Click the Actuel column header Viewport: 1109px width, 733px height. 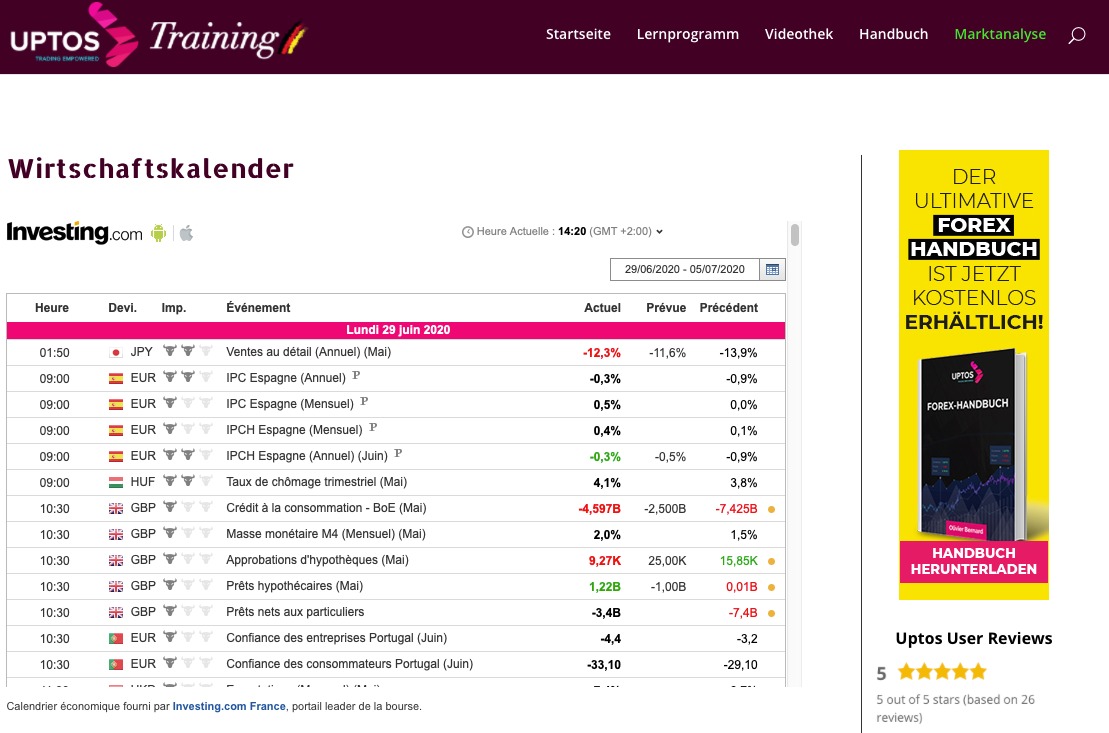[603, 308]
